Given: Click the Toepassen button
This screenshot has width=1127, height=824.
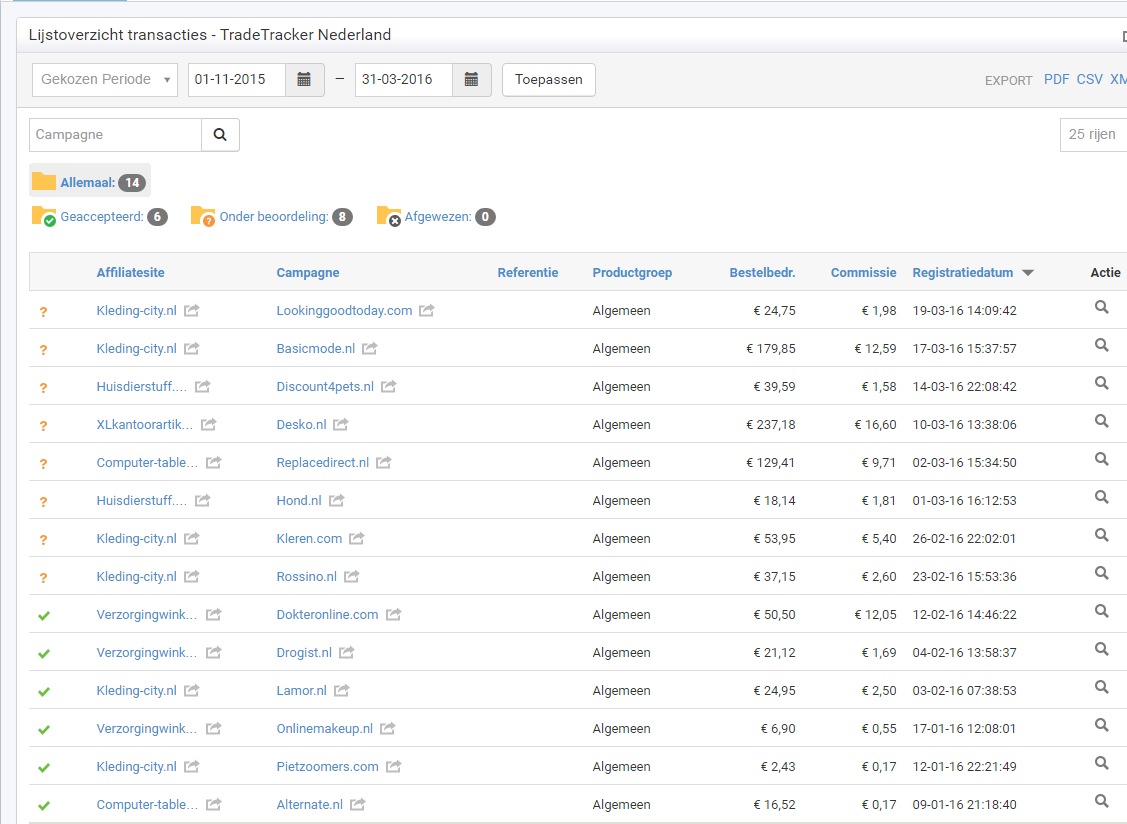Looking at the screenshot, I should point(548,80).
